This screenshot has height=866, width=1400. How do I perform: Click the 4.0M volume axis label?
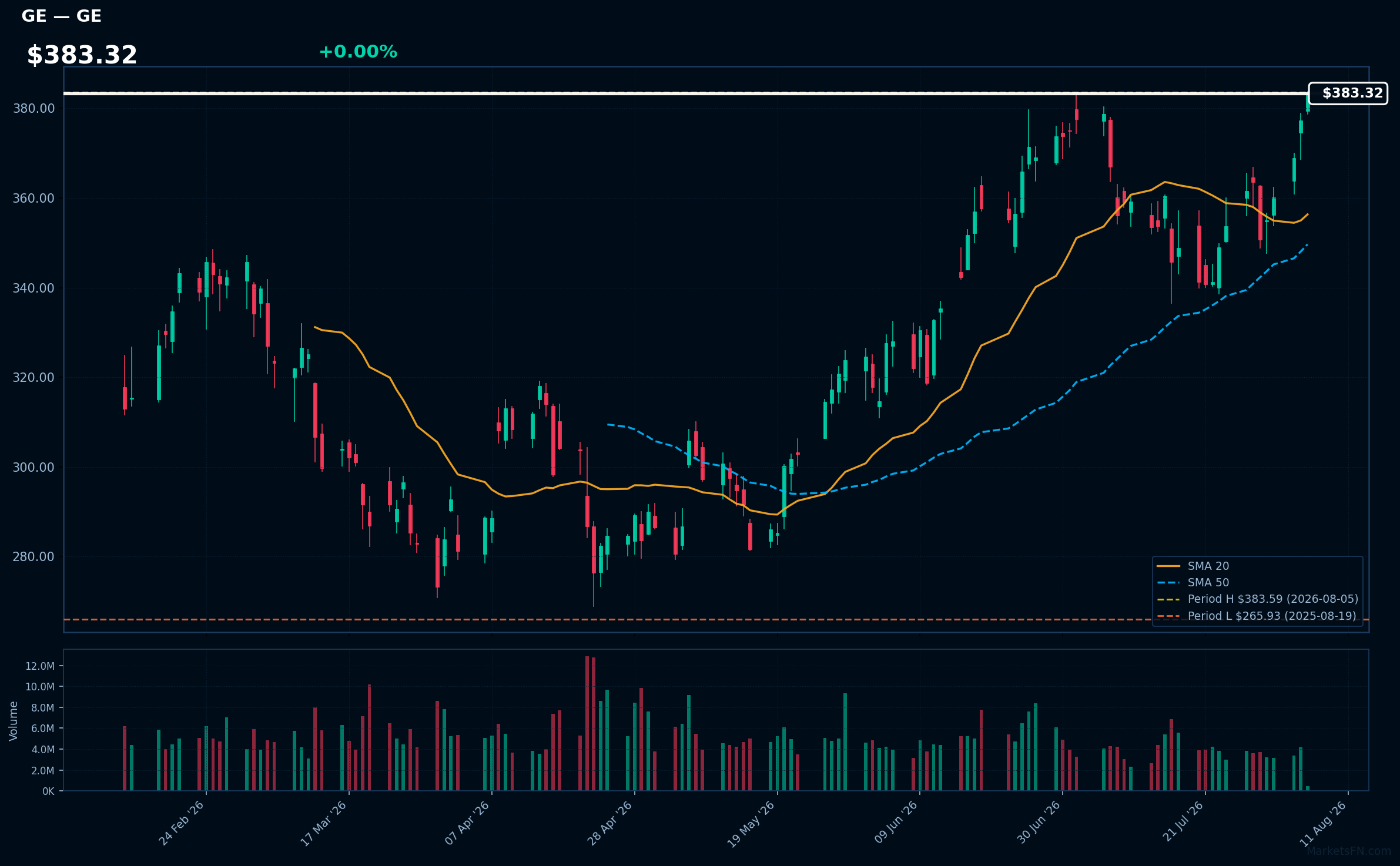click(x=42, y=750)
